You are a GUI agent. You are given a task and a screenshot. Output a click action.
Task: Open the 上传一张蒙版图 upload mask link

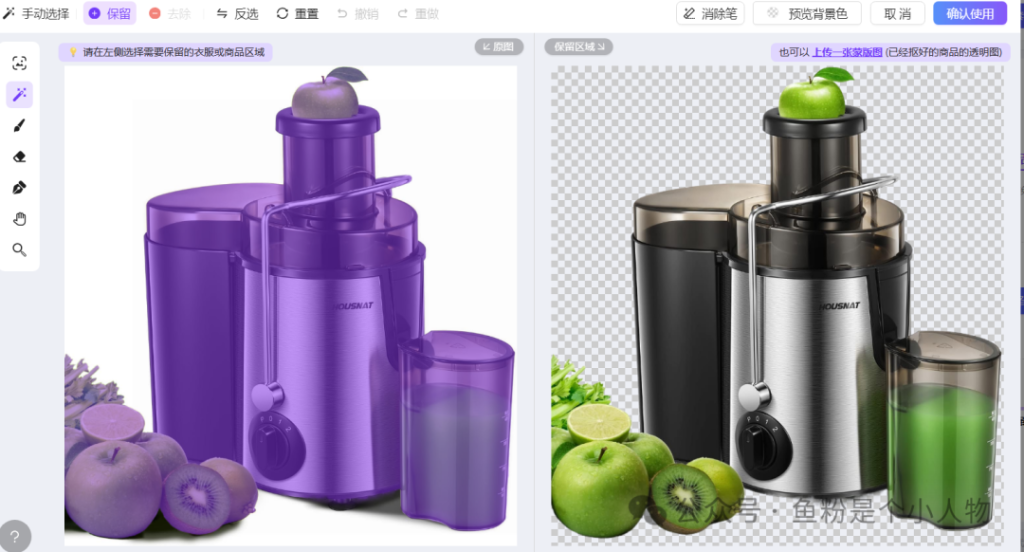847,52
